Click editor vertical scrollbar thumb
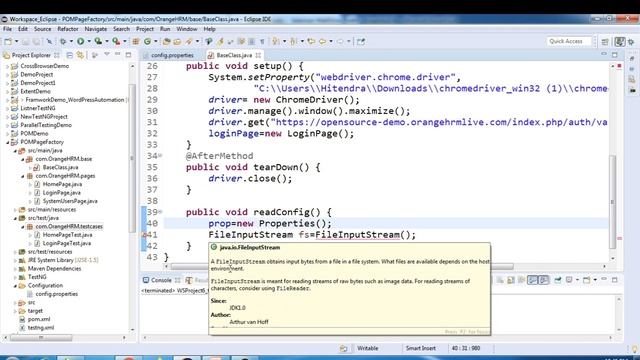 tap(612, 201)
